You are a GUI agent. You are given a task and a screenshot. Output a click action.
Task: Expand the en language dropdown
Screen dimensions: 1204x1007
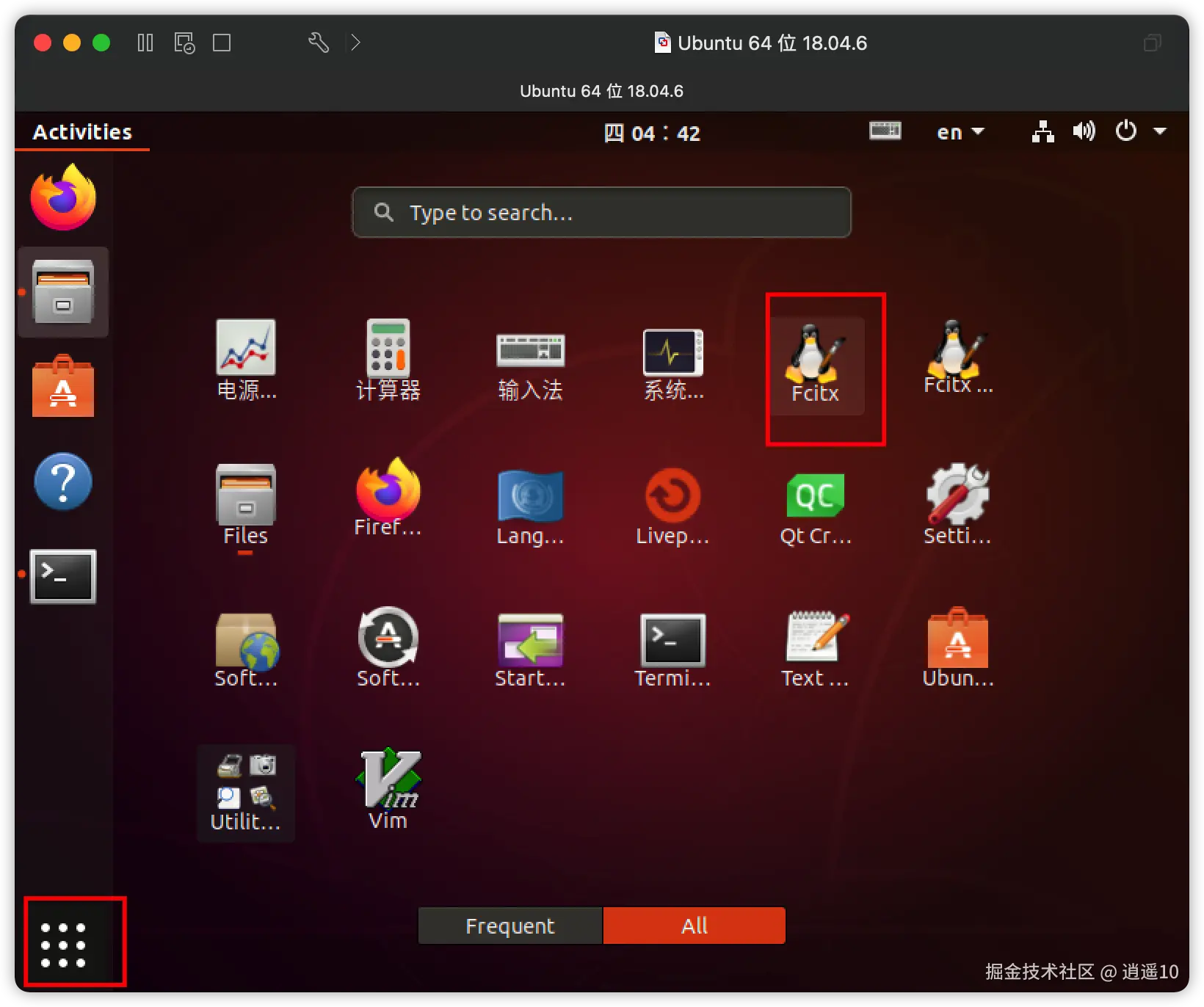[x=960, y=132]
